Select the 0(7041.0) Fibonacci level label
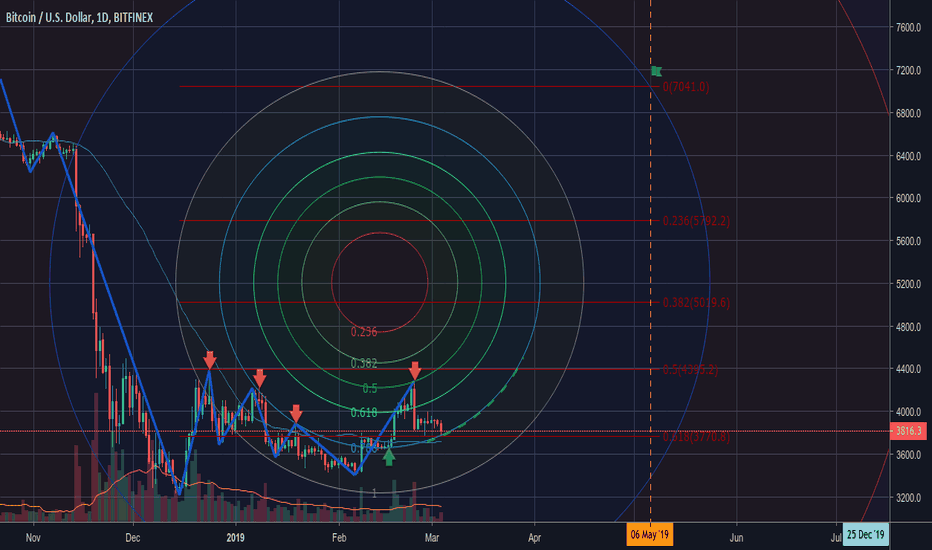This screenshot has width=932, height=550. [x=686, y=87]
